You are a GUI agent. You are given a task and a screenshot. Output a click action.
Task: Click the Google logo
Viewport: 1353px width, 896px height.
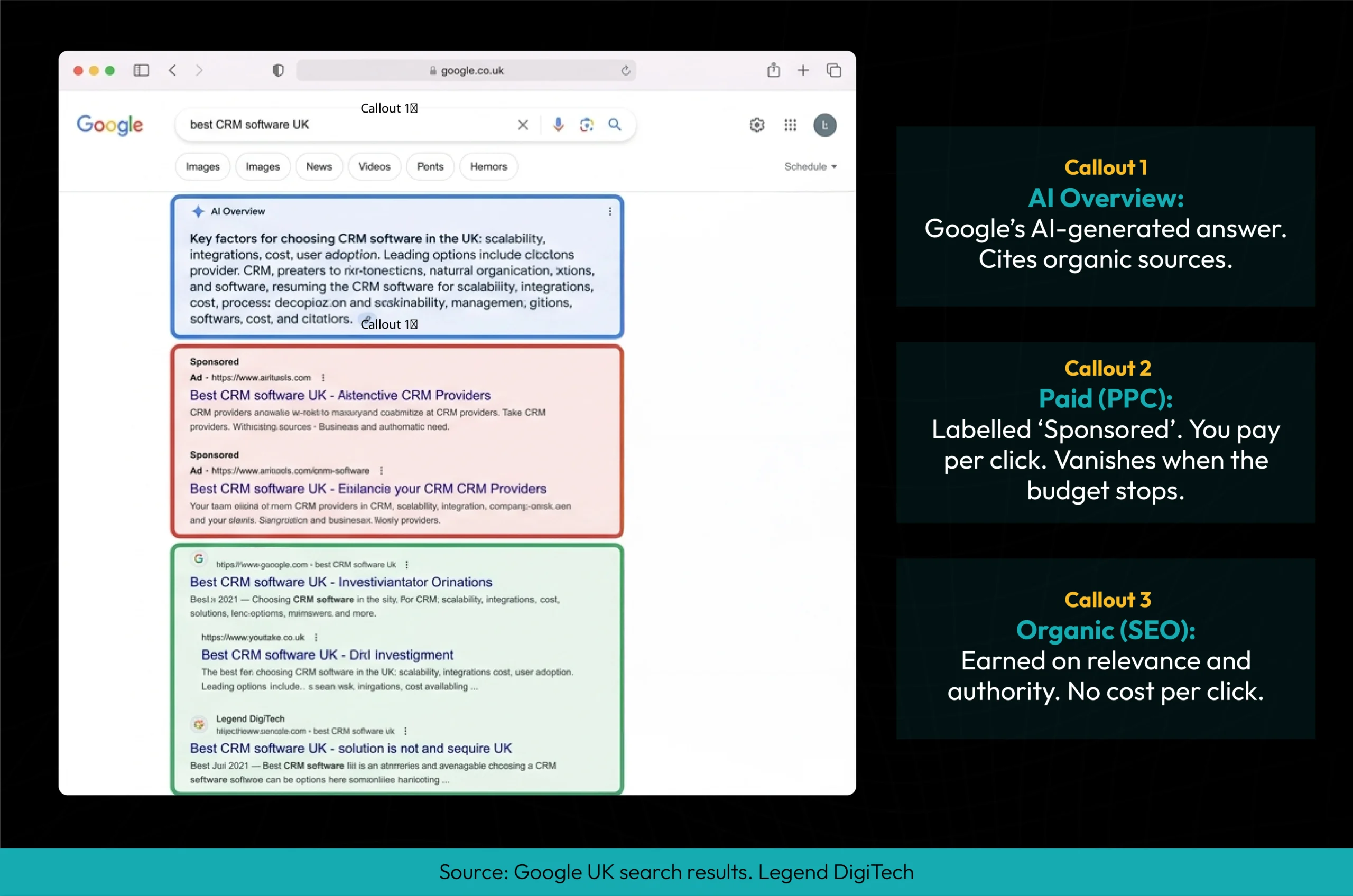coord(110,125)
